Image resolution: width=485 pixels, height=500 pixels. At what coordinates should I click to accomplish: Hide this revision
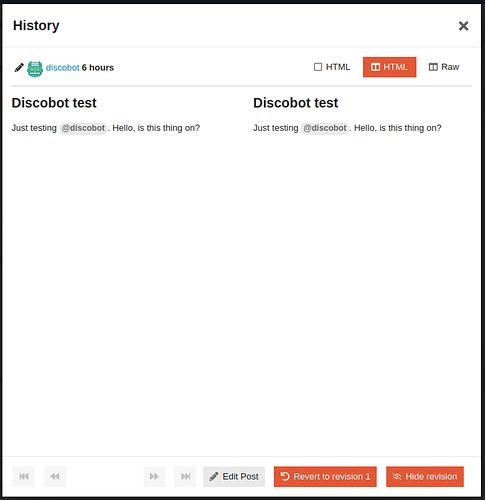425,476
